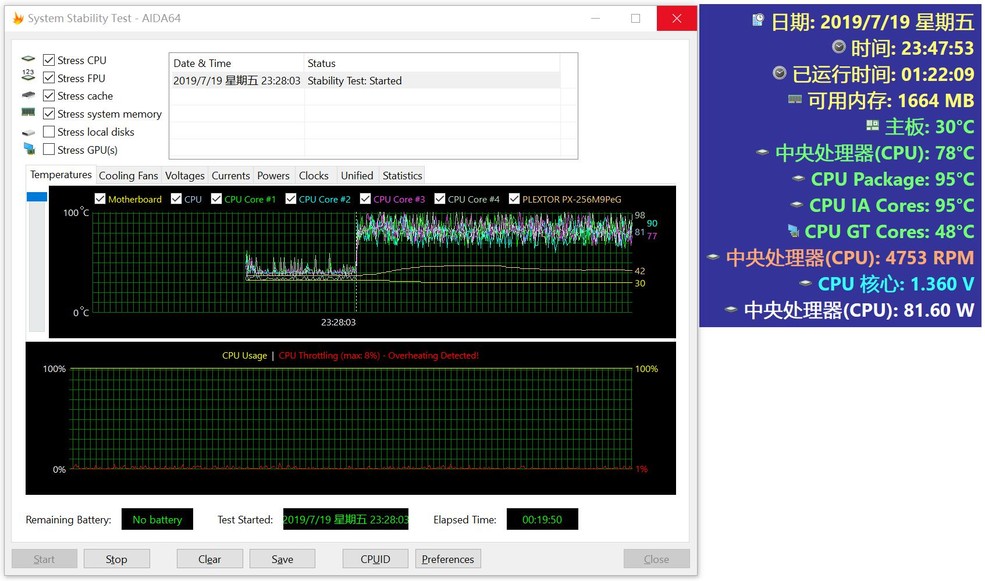Click the icon beside CPU IA Cores: 95°C
Image resolution: width=985 pixels, height=581 pixels.
[797, 205]
